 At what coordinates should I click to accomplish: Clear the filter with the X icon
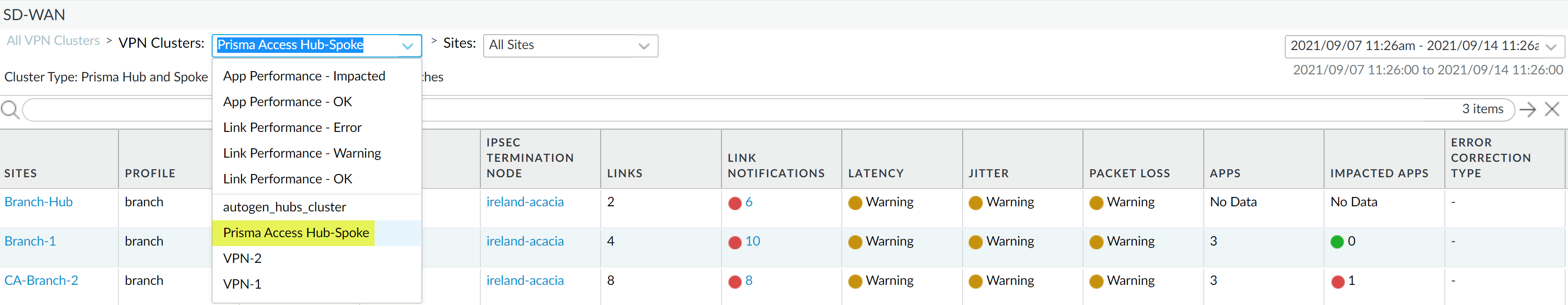tap(1552, 110)
